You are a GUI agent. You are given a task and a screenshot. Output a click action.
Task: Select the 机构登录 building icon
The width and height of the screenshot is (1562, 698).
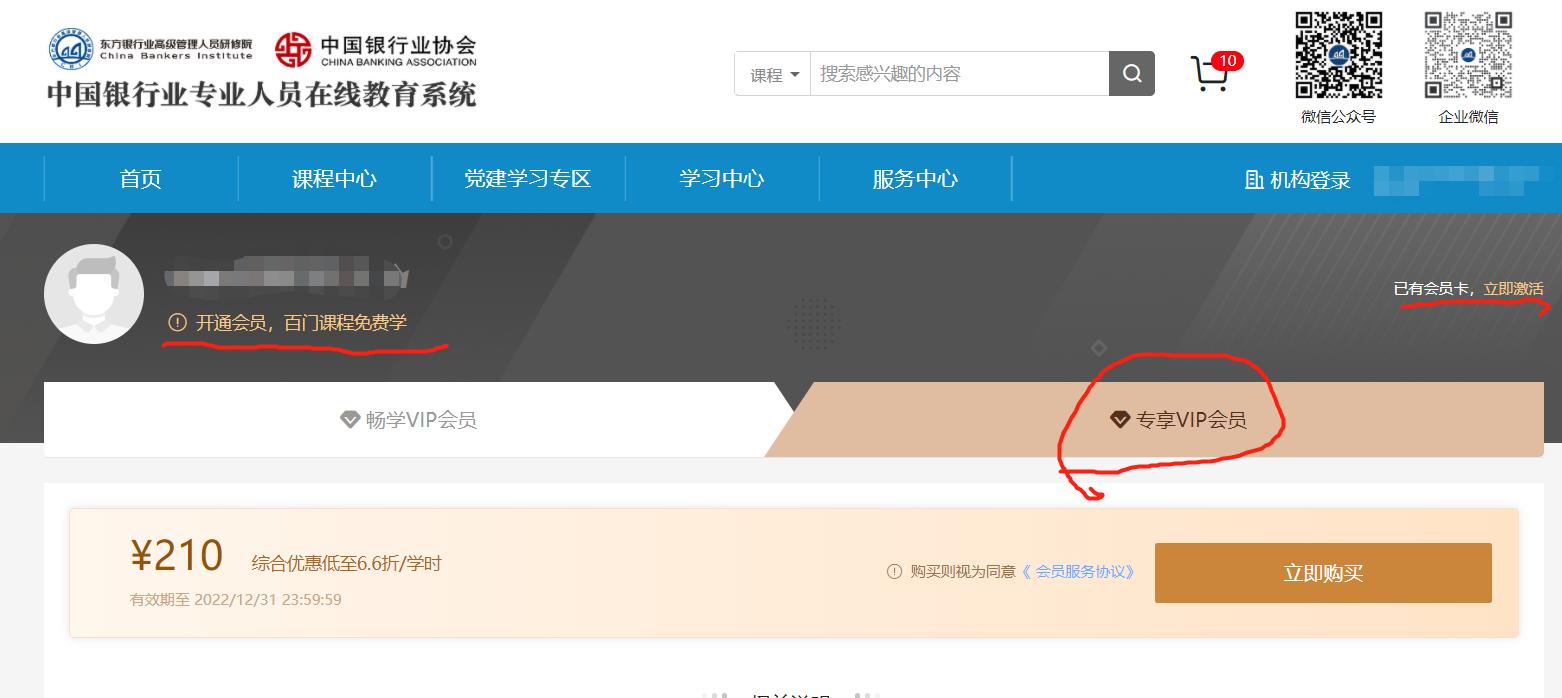click(1253, 180)
